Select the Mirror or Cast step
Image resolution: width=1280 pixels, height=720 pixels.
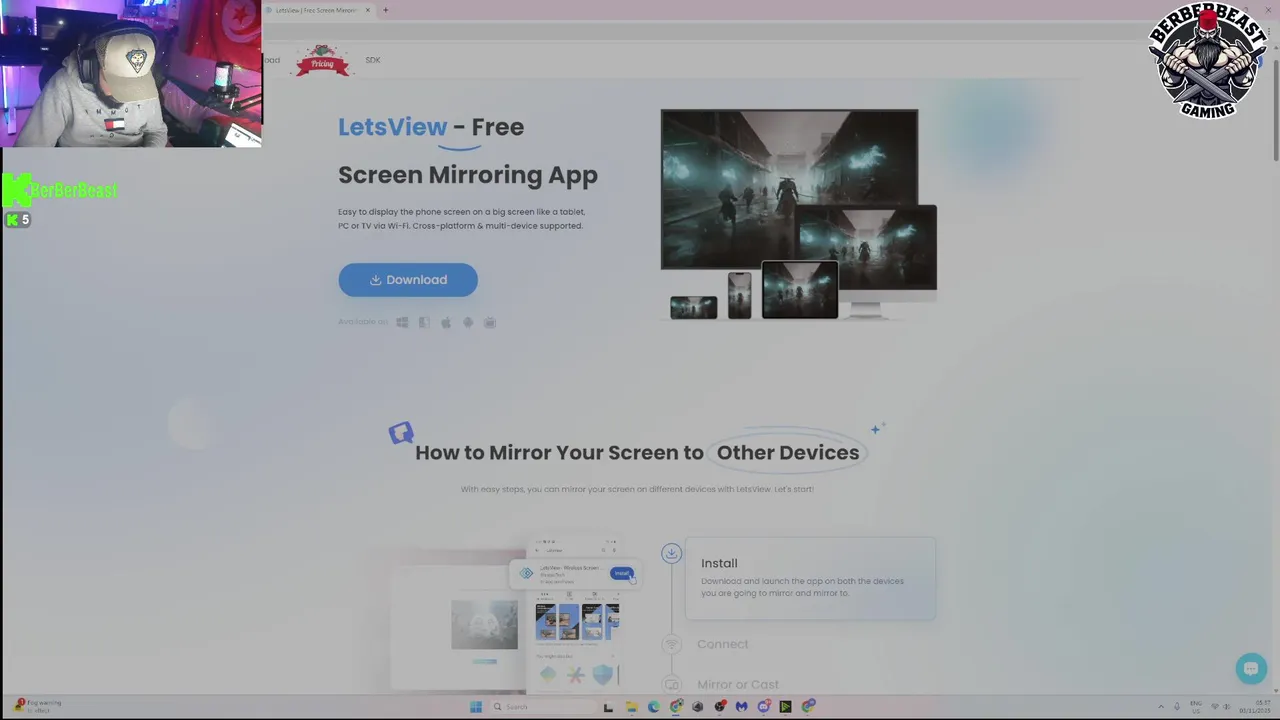738,684
